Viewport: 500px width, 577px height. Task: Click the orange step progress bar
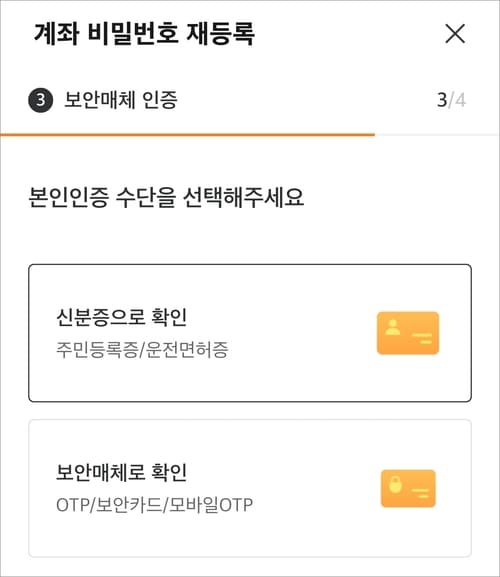pos(187,135)
